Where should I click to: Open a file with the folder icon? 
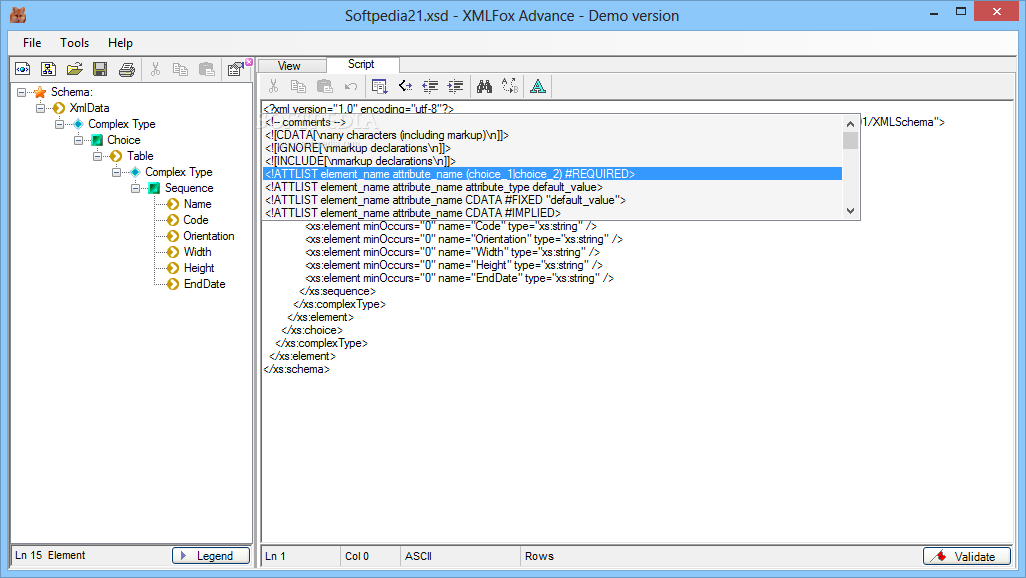click(75, 69)
